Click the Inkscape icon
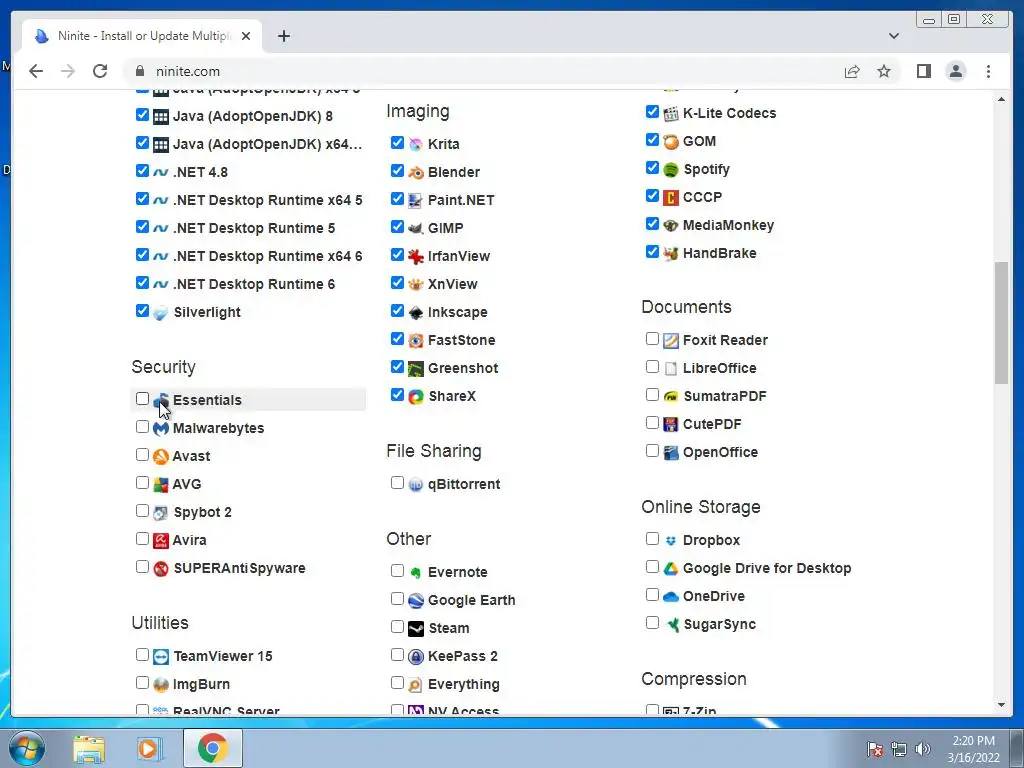The width and height of the screenshot is (1024, 768). point(415,313)
